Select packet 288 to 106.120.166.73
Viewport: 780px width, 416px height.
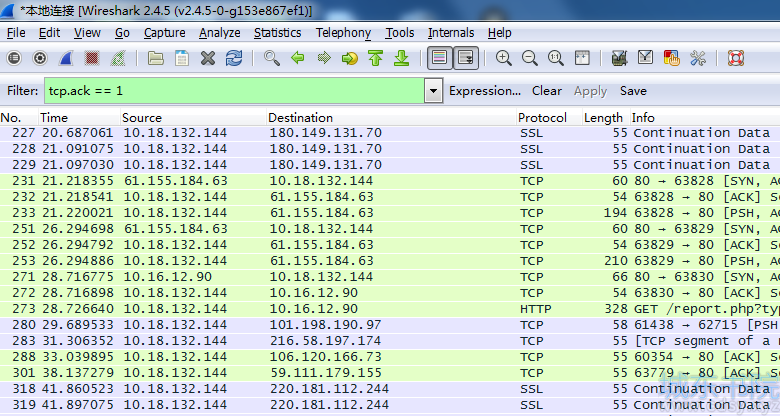(x=390, y=357)
